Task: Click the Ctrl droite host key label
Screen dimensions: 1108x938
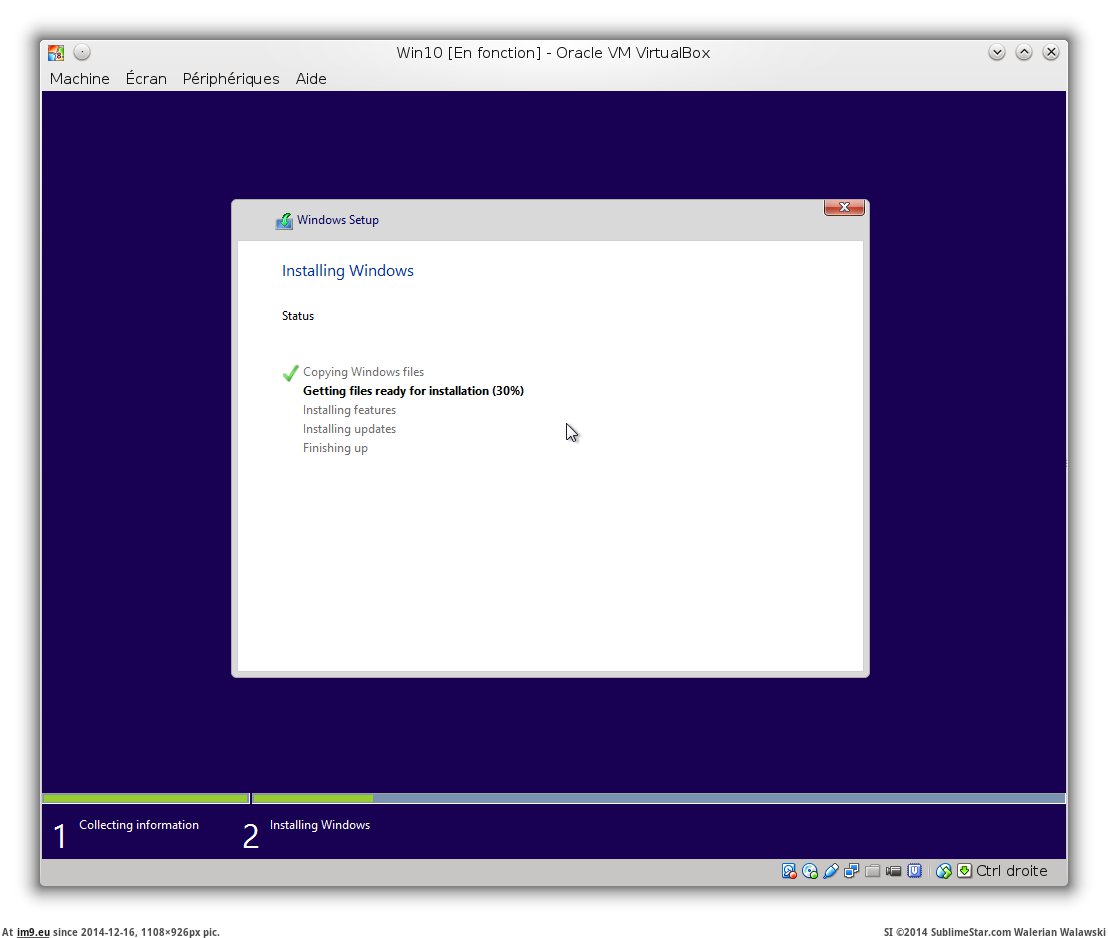Action: pyautogui.click(x=1011, y=871)
